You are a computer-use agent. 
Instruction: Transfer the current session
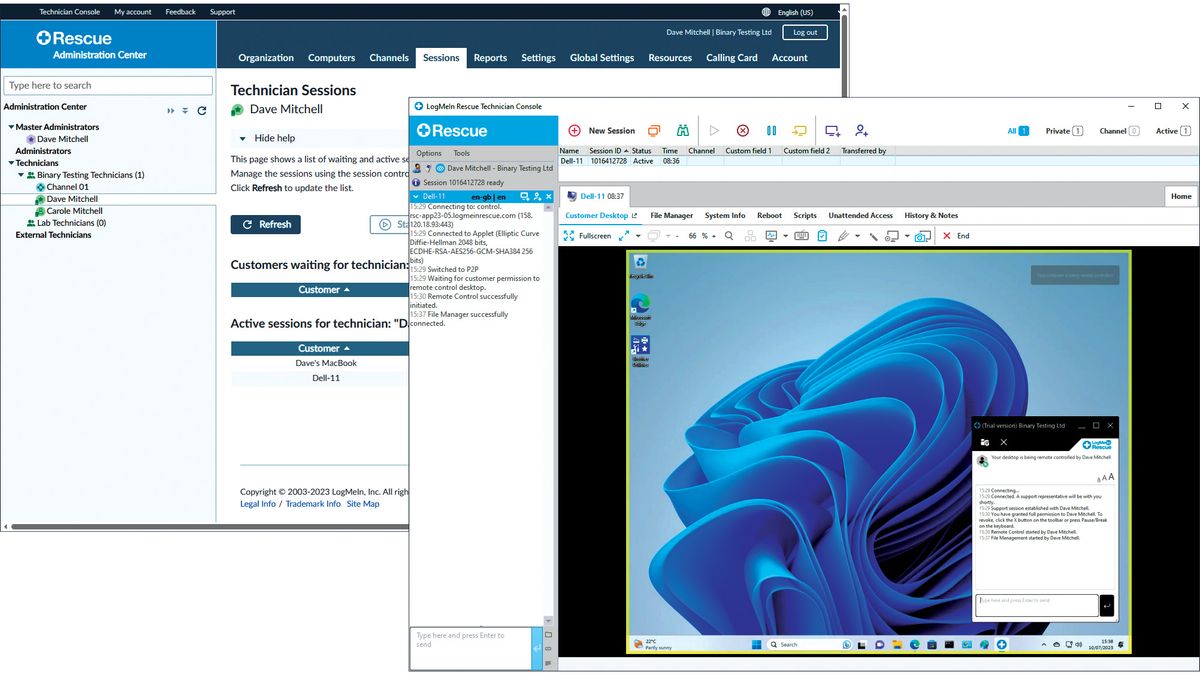[800, 130]
